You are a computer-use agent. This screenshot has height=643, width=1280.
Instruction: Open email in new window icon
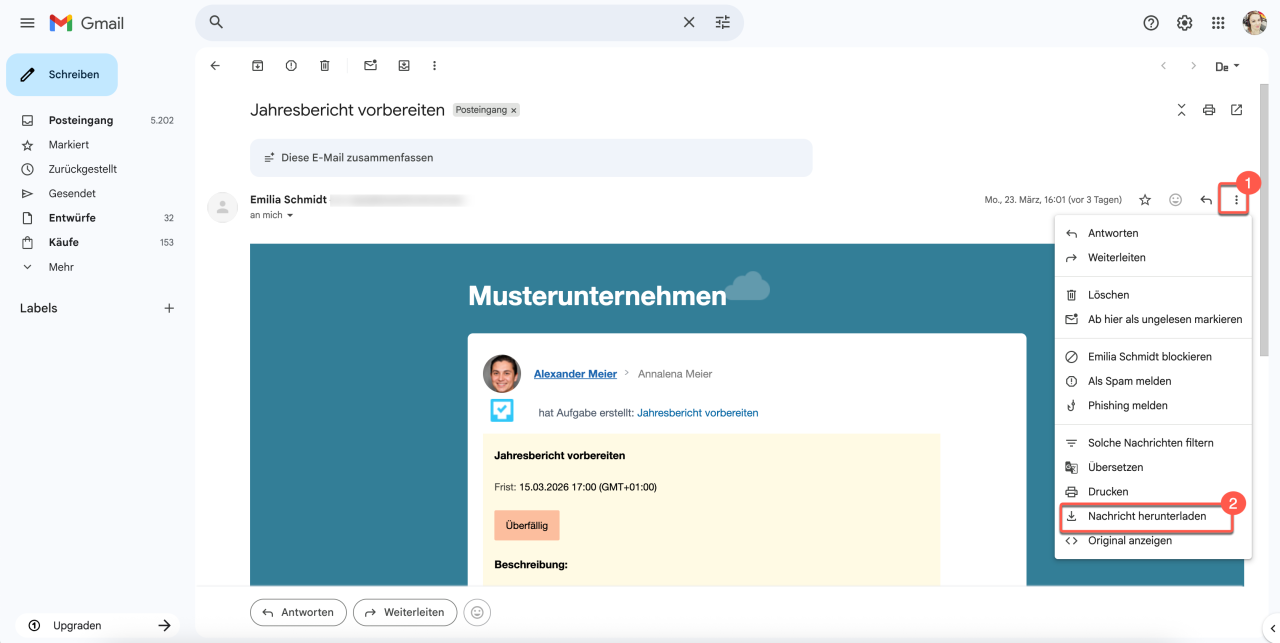[1237, 110]
